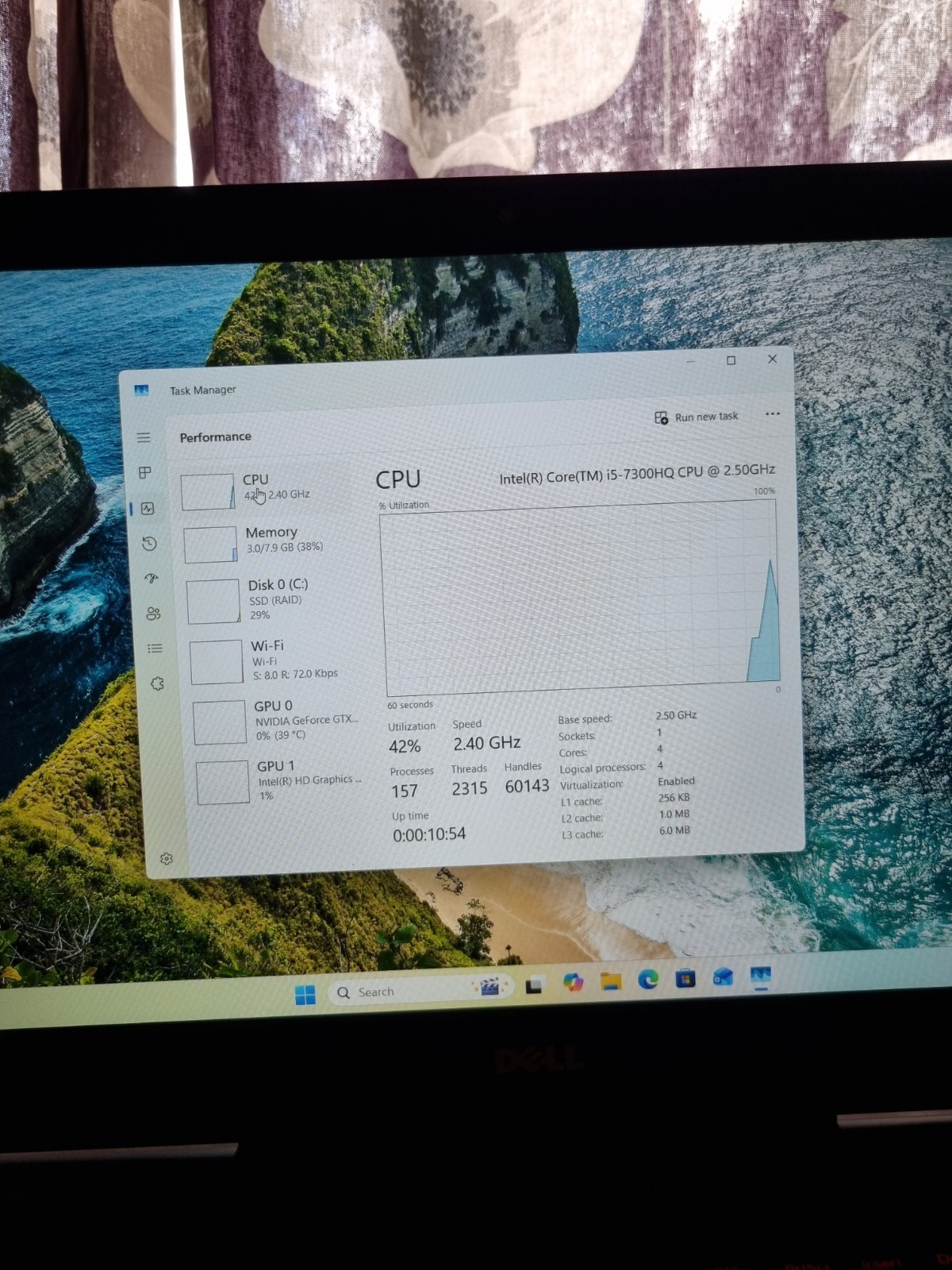Screen dimensions: 952x1270
Task: Click the GPU 0 mini graph thumbnail
Action: (x=220, y=722)
